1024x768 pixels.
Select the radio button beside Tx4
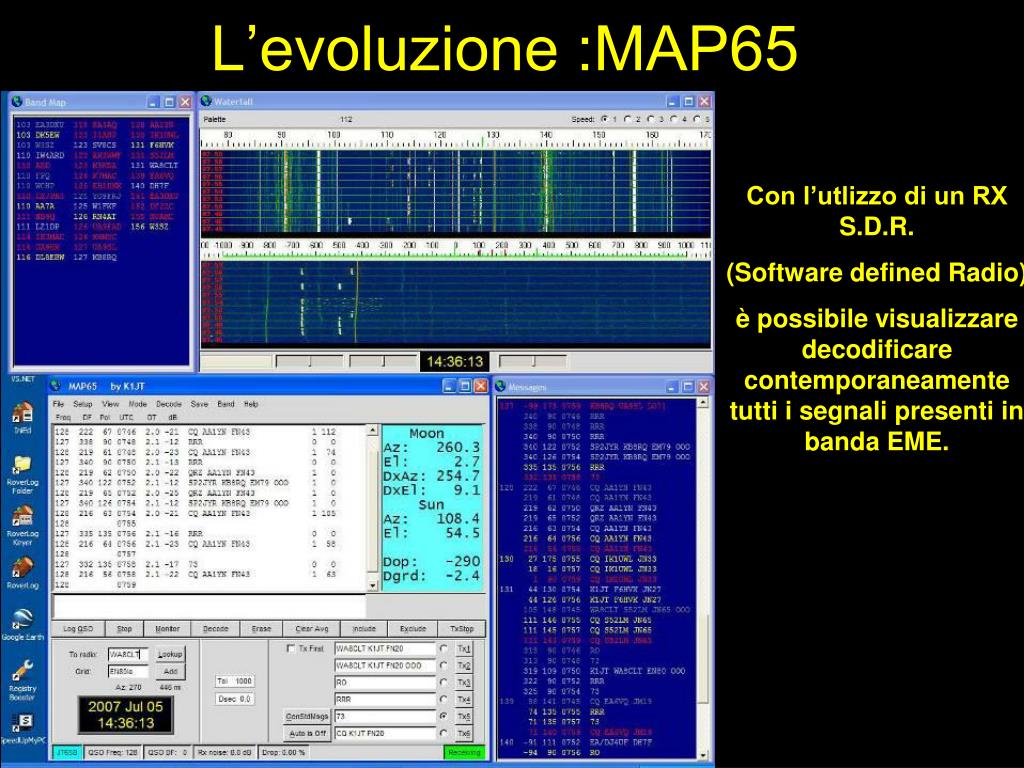(444, 699)
